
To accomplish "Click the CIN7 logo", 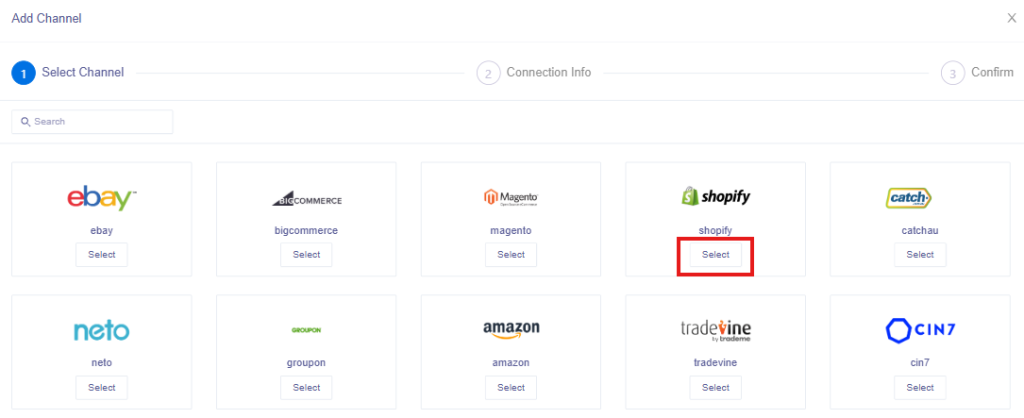I will coord(919,329).
